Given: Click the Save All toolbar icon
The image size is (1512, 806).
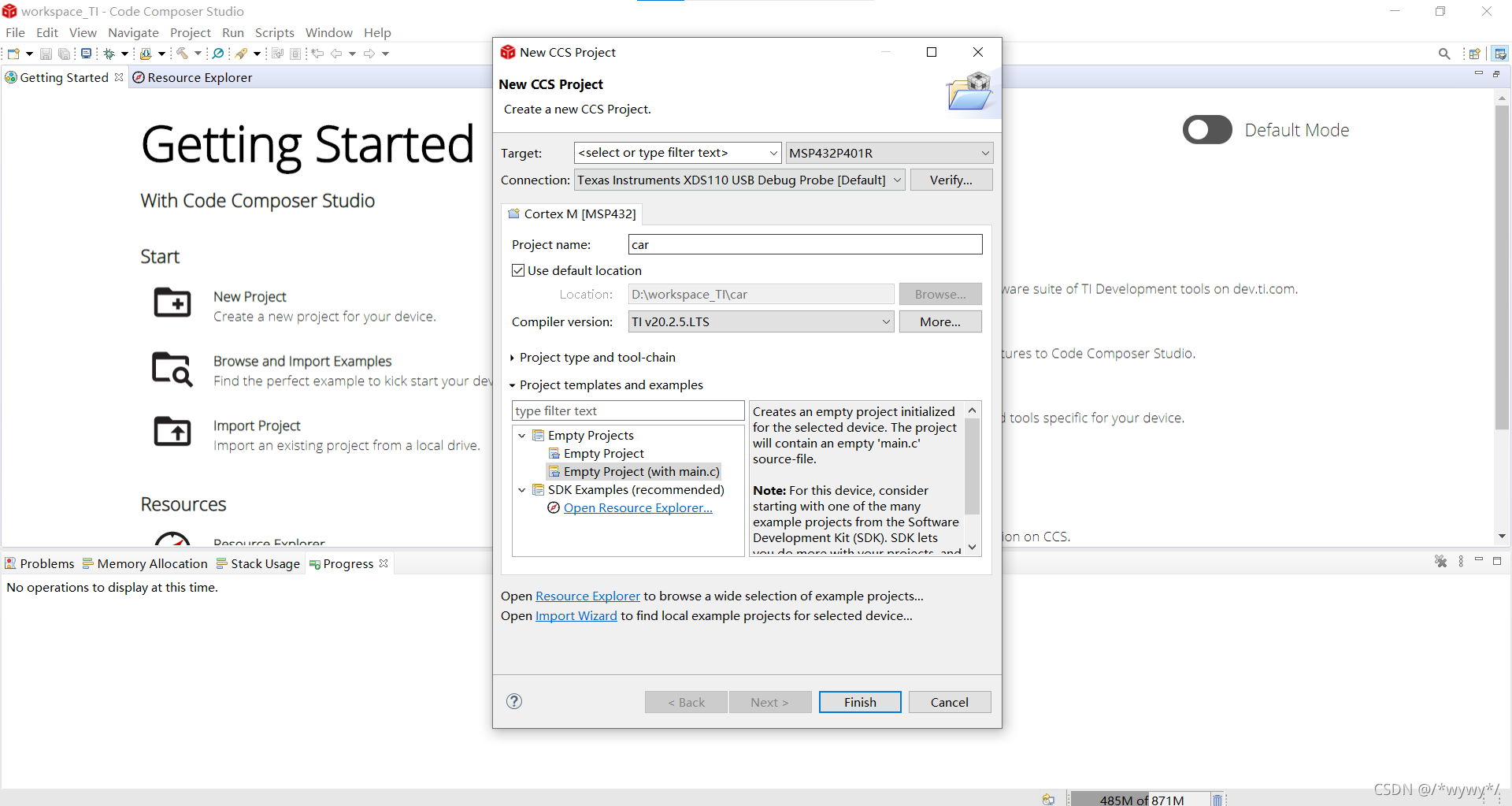Looking at the screenshot, I should click(x=64, y=54).
